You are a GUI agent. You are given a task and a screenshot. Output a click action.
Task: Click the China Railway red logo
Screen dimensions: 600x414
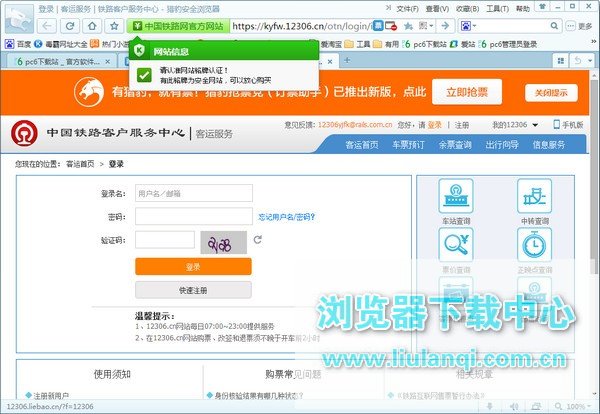click(x=24, y=133)
